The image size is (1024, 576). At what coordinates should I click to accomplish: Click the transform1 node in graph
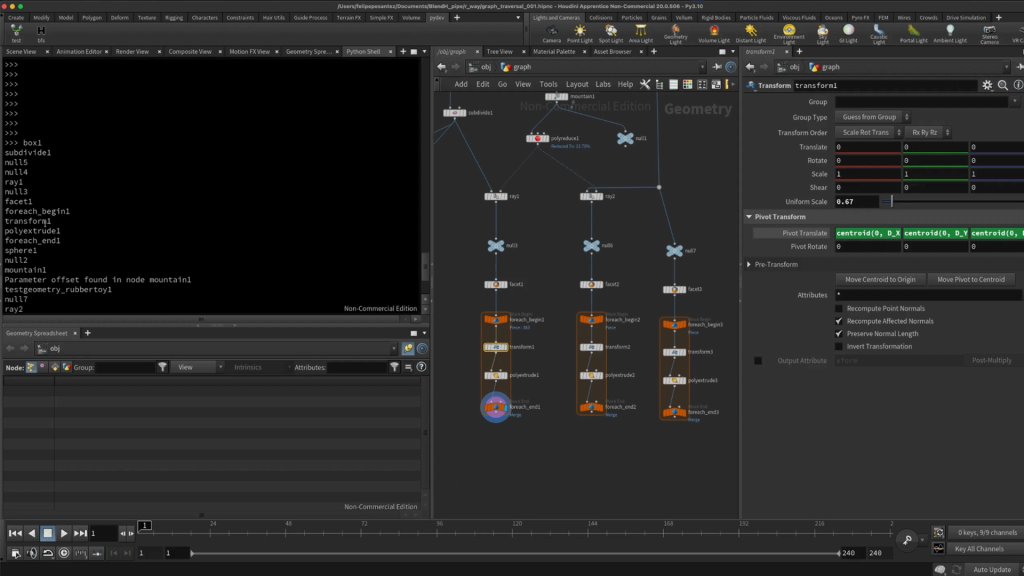(495, 347)
